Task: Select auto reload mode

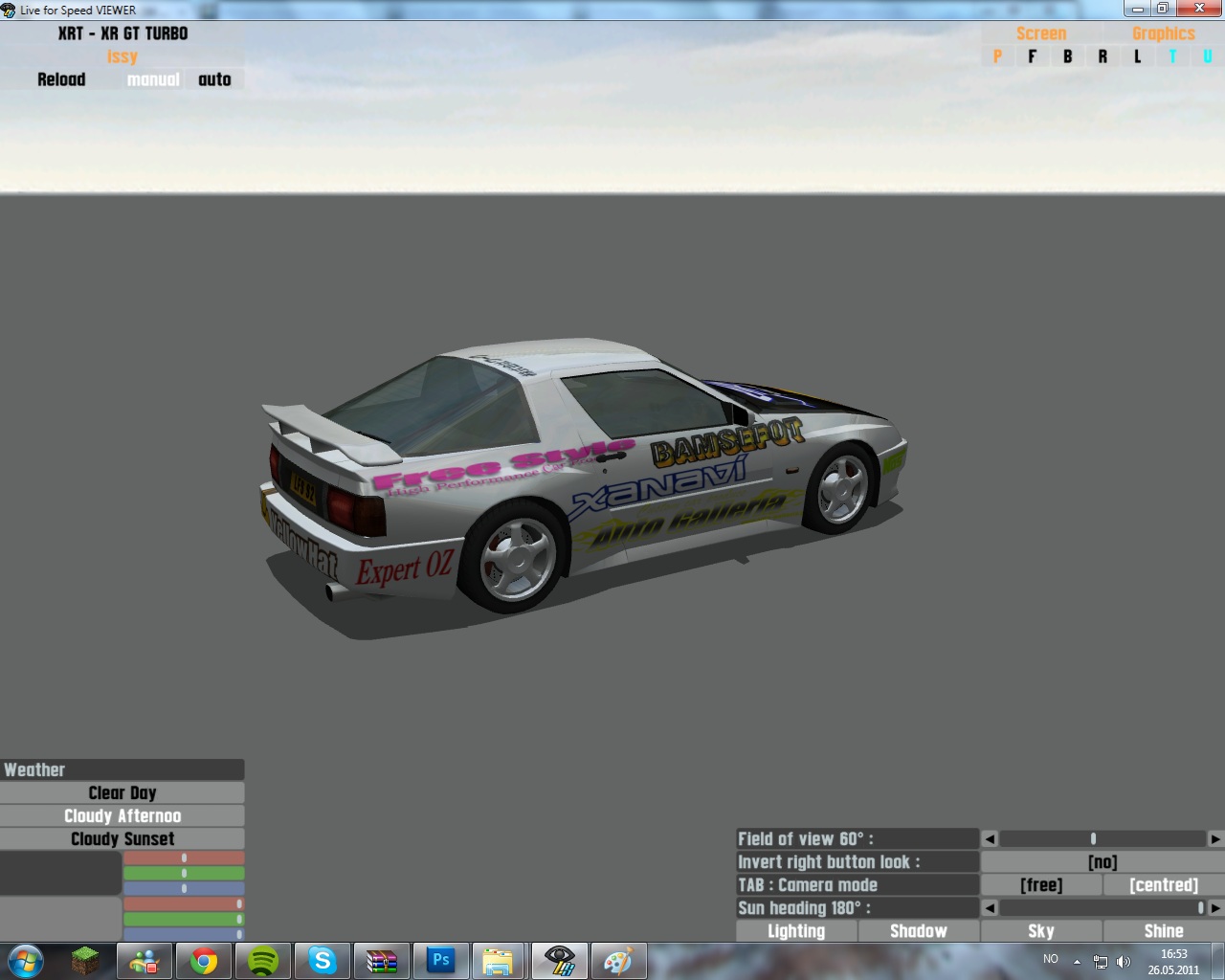Action: click(x=214, y=79)
